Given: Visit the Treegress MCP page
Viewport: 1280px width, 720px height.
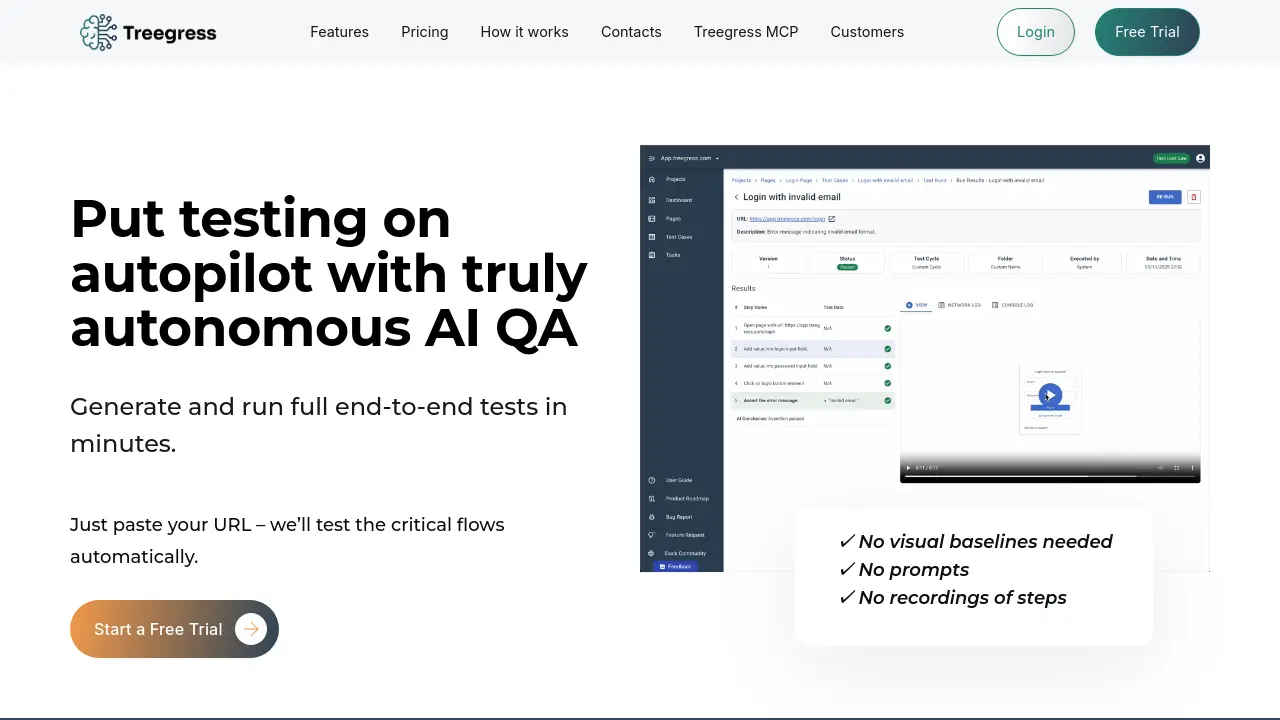Looking at the screenshot, I should click(x=746, y=32).
